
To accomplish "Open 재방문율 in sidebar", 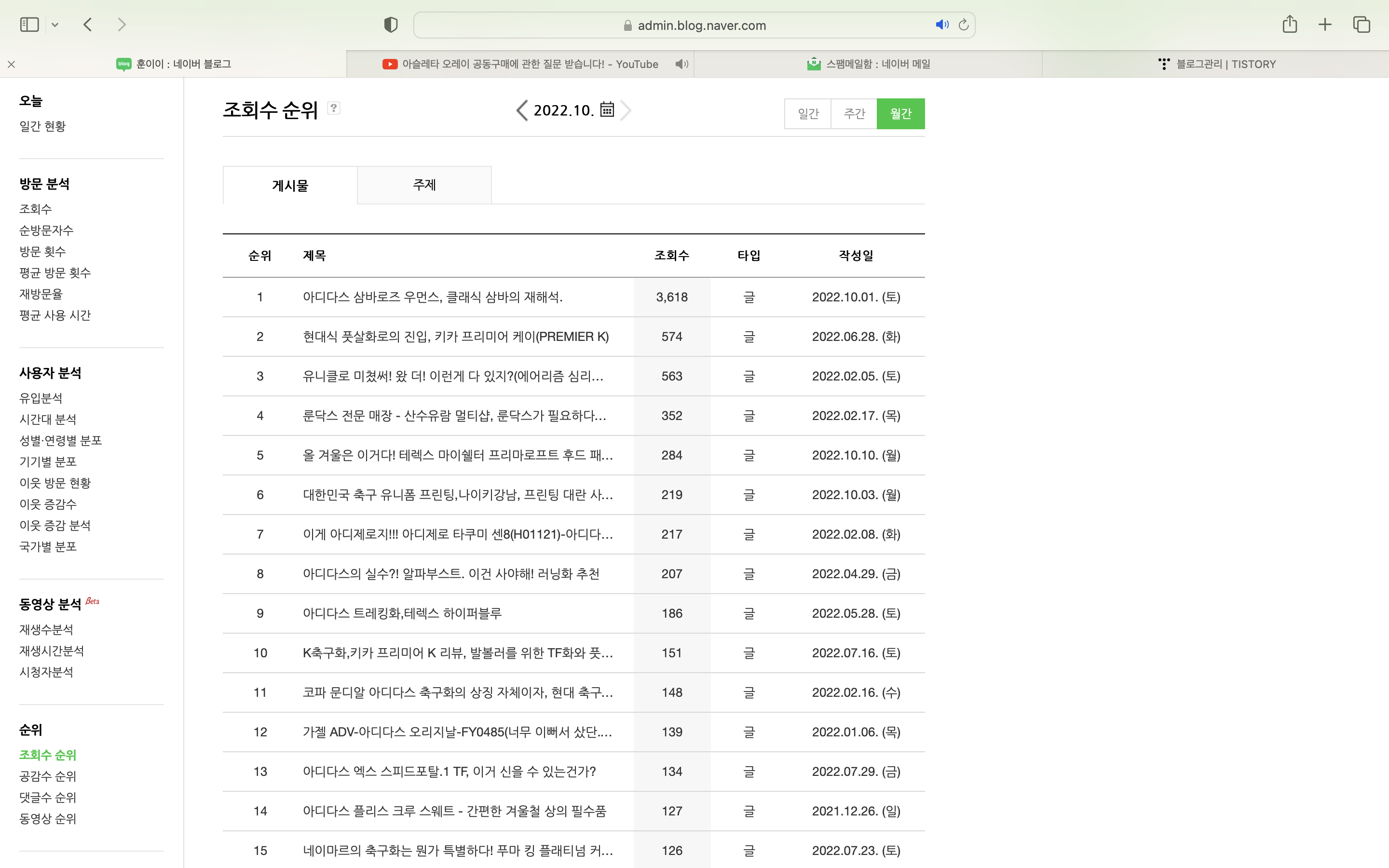I will point(41,294).
